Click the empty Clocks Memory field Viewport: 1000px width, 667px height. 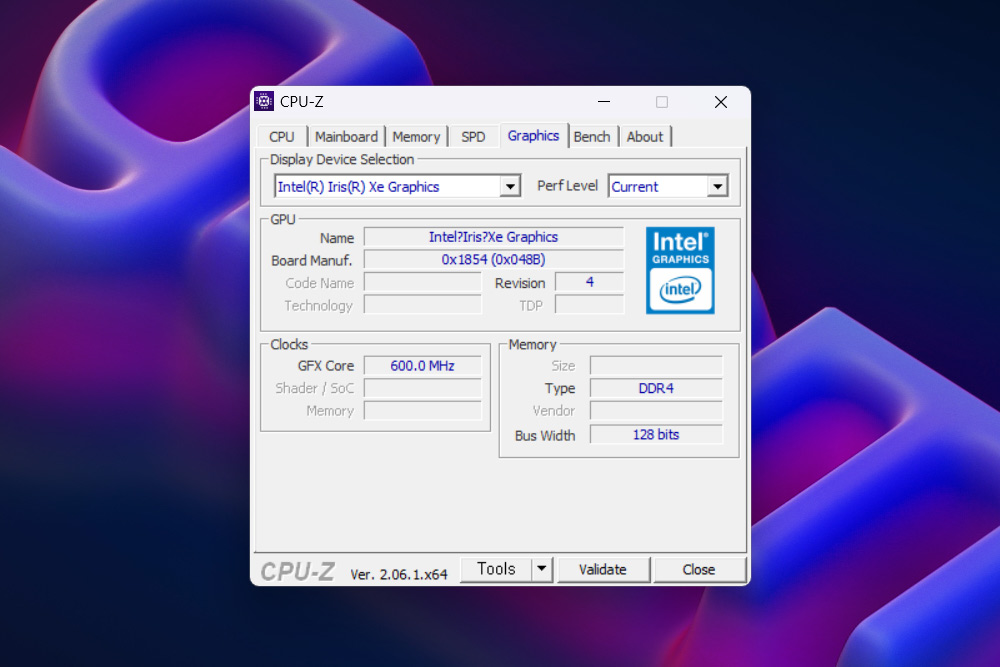pyautogui.click(x=423, y=411)
